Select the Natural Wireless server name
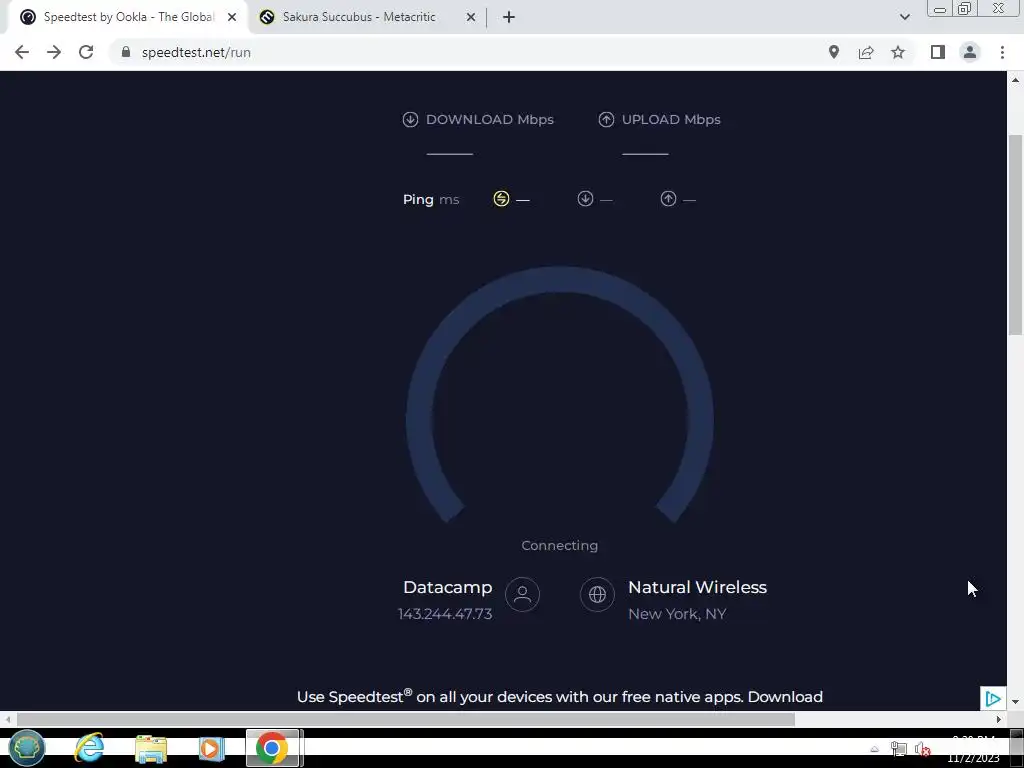1024x768 pixels. [x=697, y=587]
